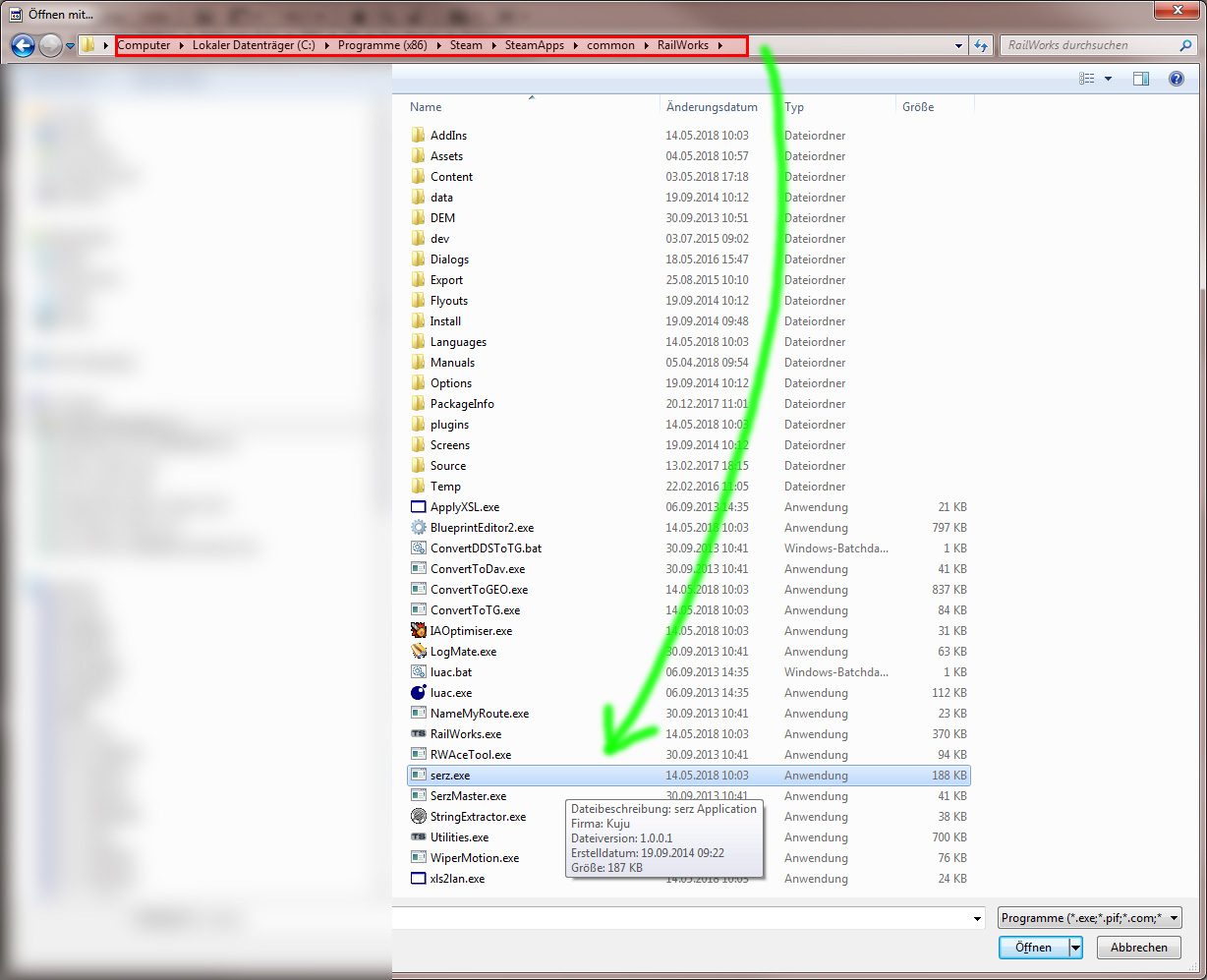Viewport: 1207px width, 980px height.
Task: Click the Abbrechen button
Action: click(1139, 948)
